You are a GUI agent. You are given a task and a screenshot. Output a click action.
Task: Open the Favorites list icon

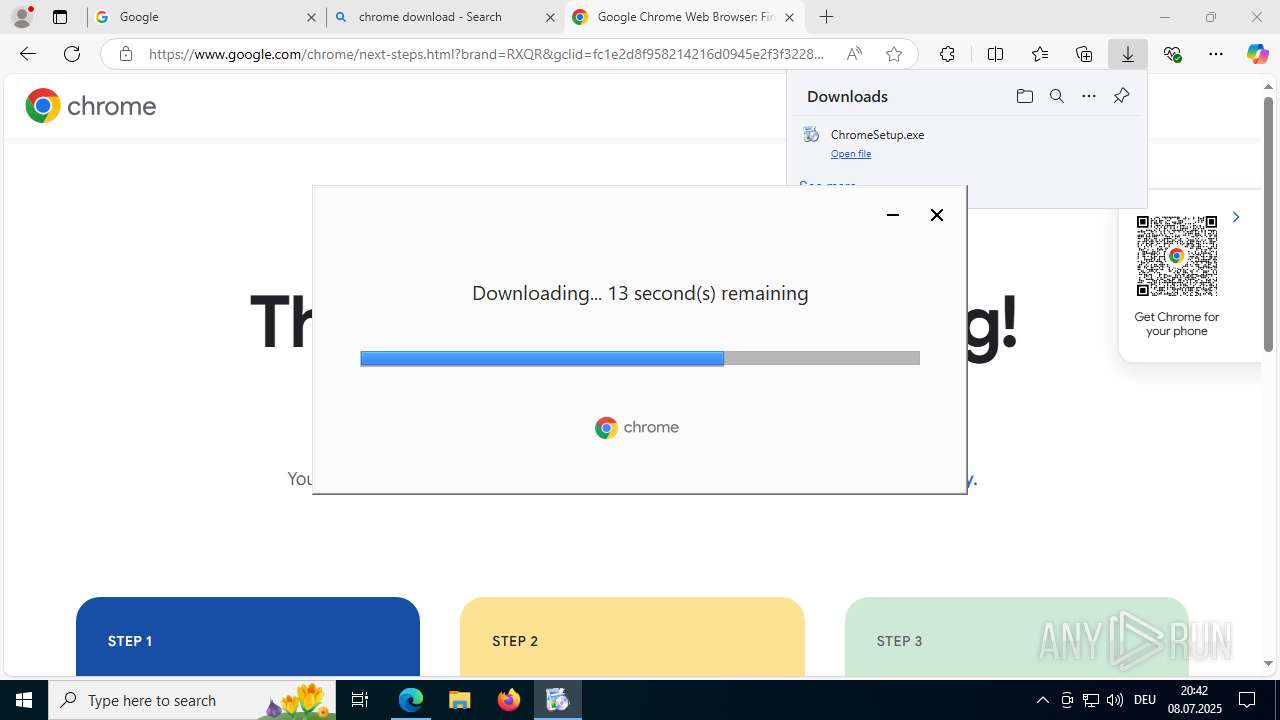point(1040,54)
